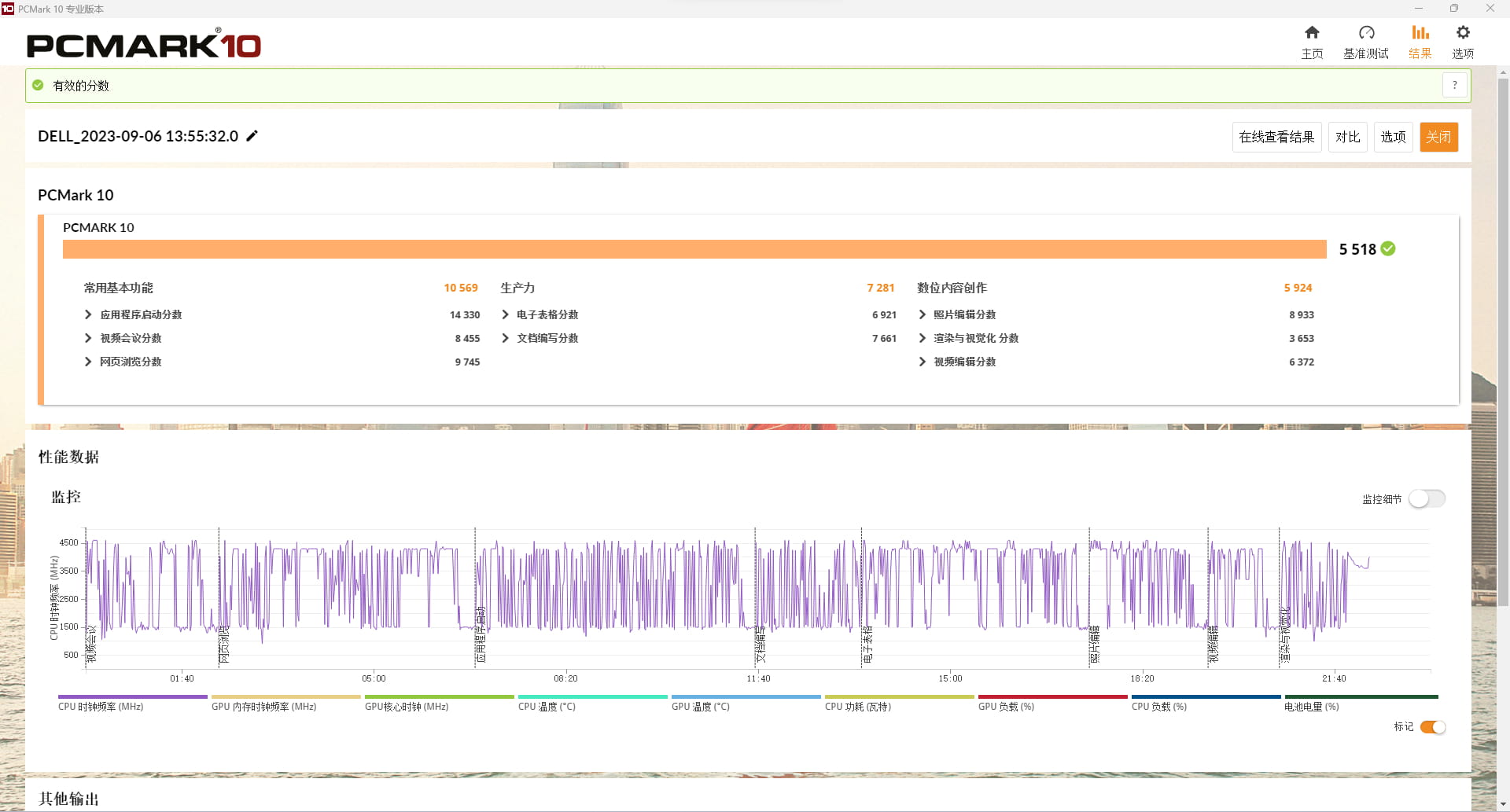Click the 网页浏览 marker on the chart
This screenshot has height=812, width=1510.
click(x=224, y=645)
